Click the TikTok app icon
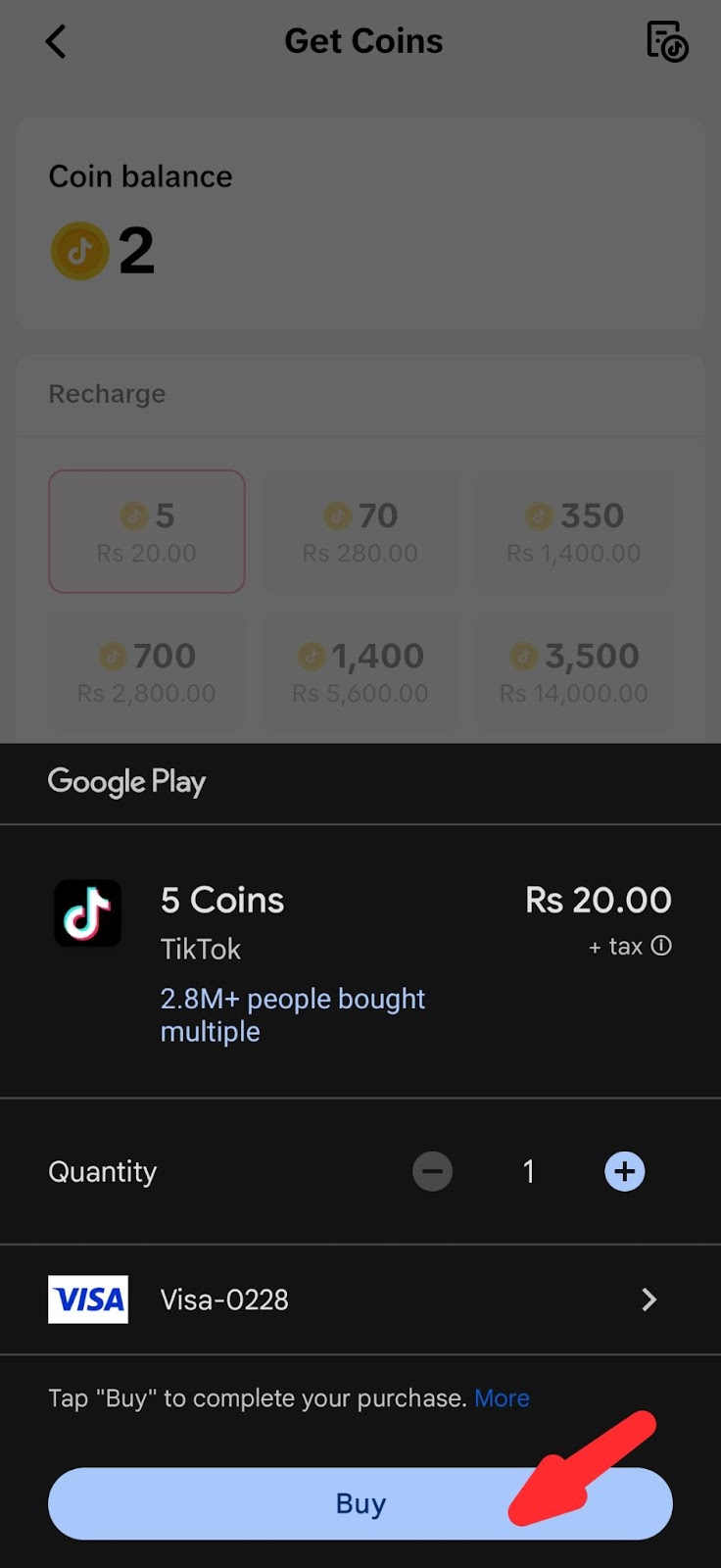The image size is (721, 1568). tap(88, 913)
